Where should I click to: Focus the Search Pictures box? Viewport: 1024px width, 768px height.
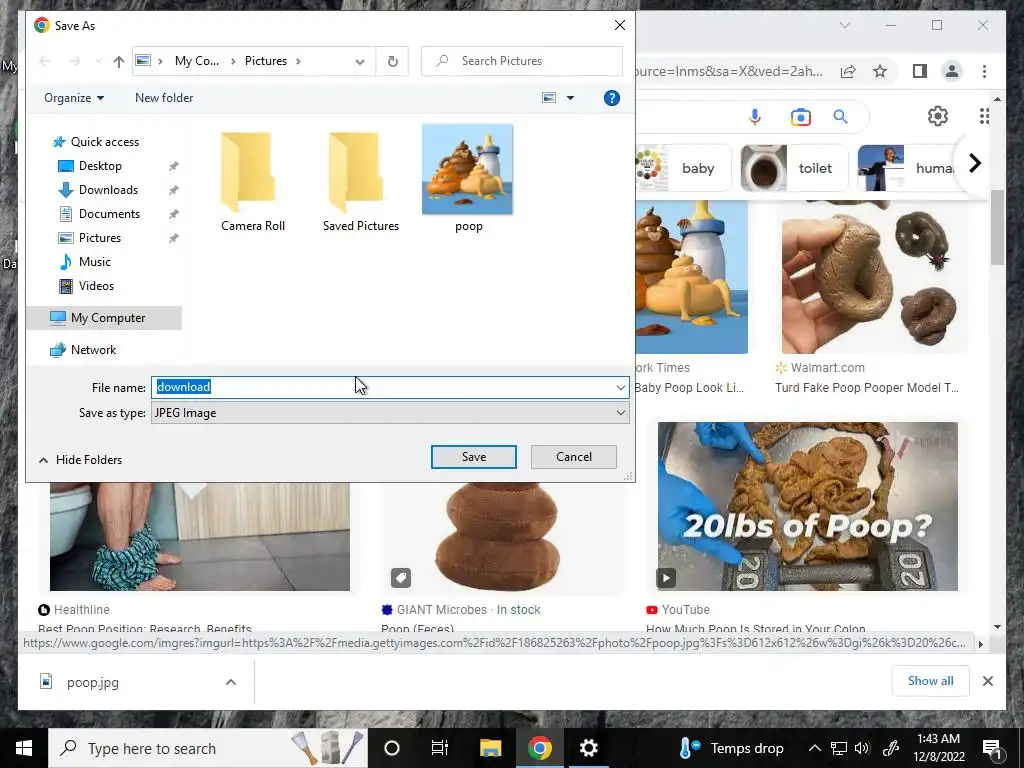tap(522, 61)
